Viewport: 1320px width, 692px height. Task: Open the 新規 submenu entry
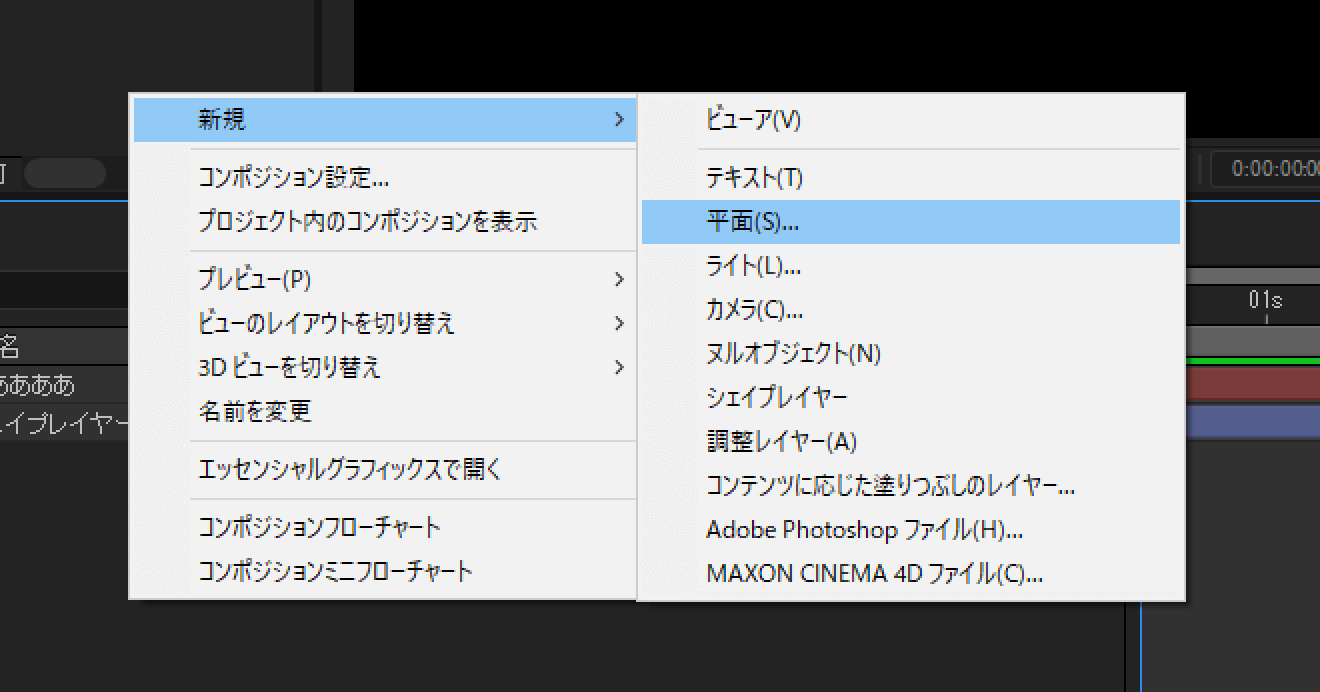point(385,120)
